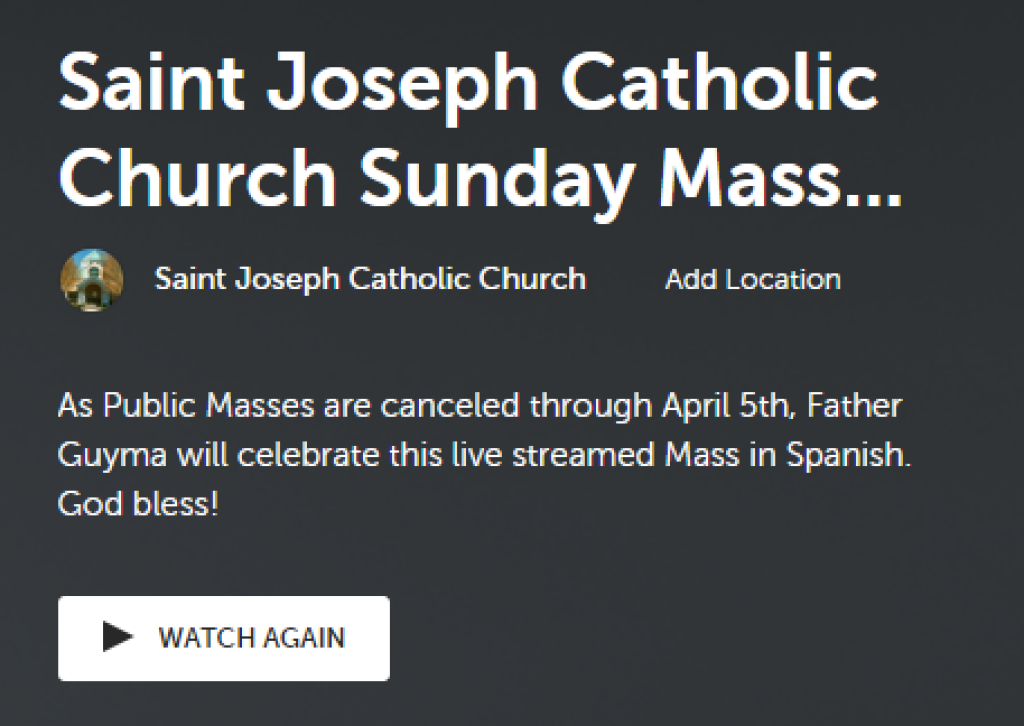The width and height of the screenshot is (1024, 726).
Task: Click the word "Spanish" in the description
Action: [846, 455]
